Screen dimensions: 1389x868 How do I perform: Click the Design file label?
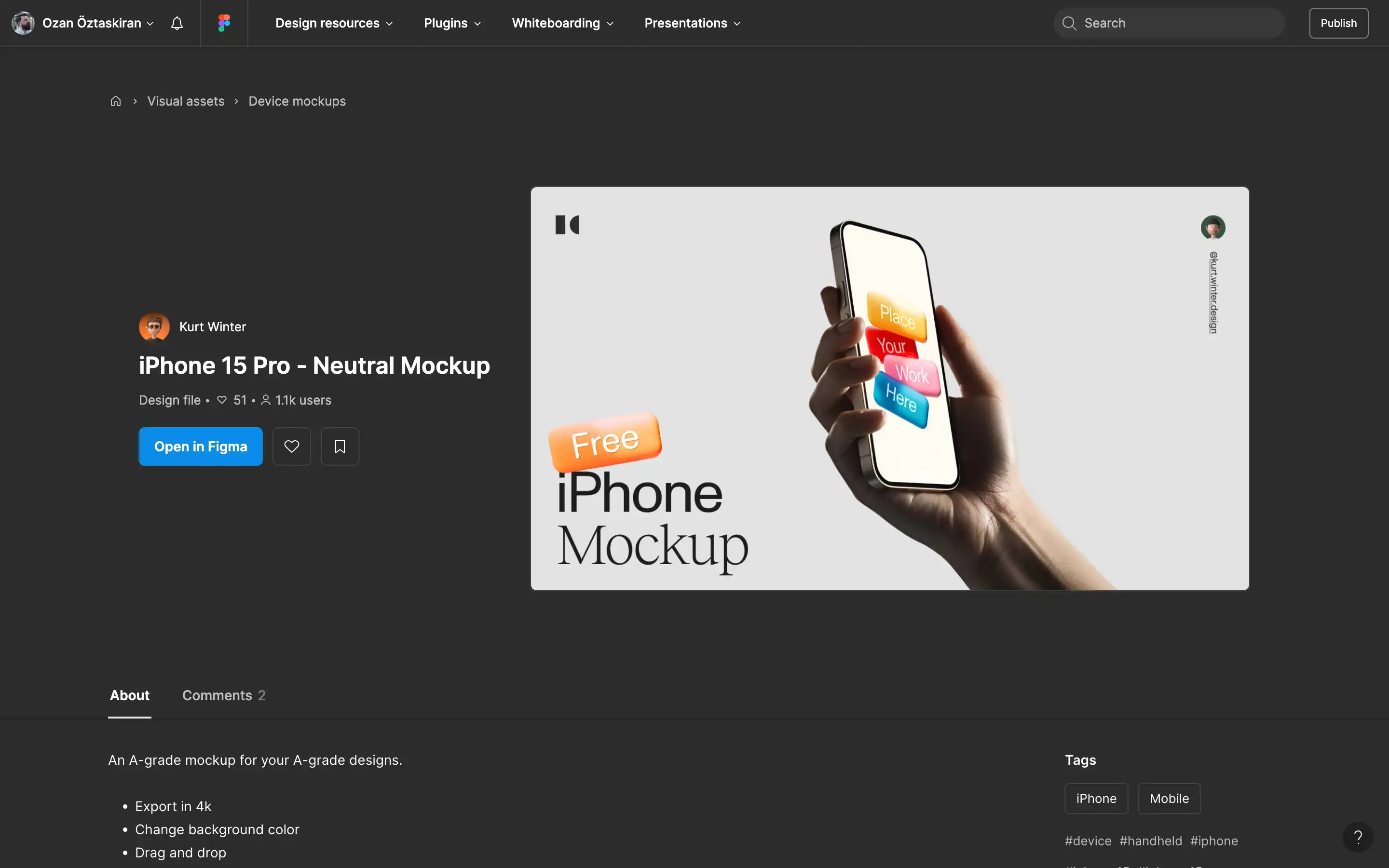[x=169, y=400]
